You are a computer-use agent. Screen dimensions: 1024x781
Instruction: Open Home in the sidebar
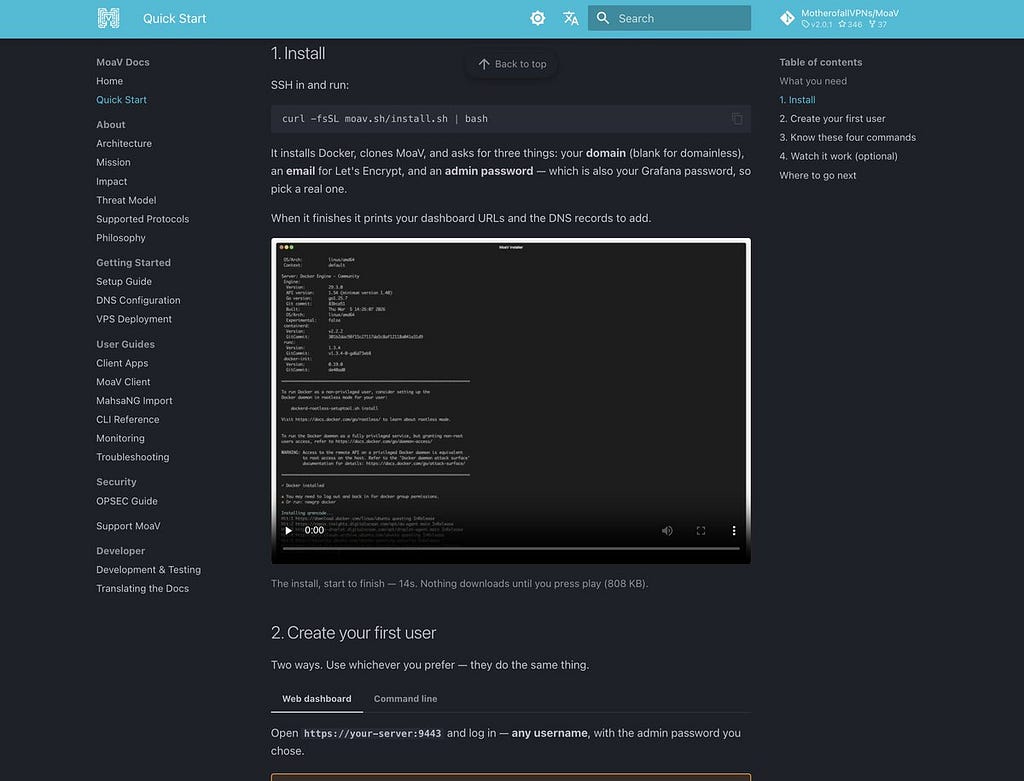(110, 81)
